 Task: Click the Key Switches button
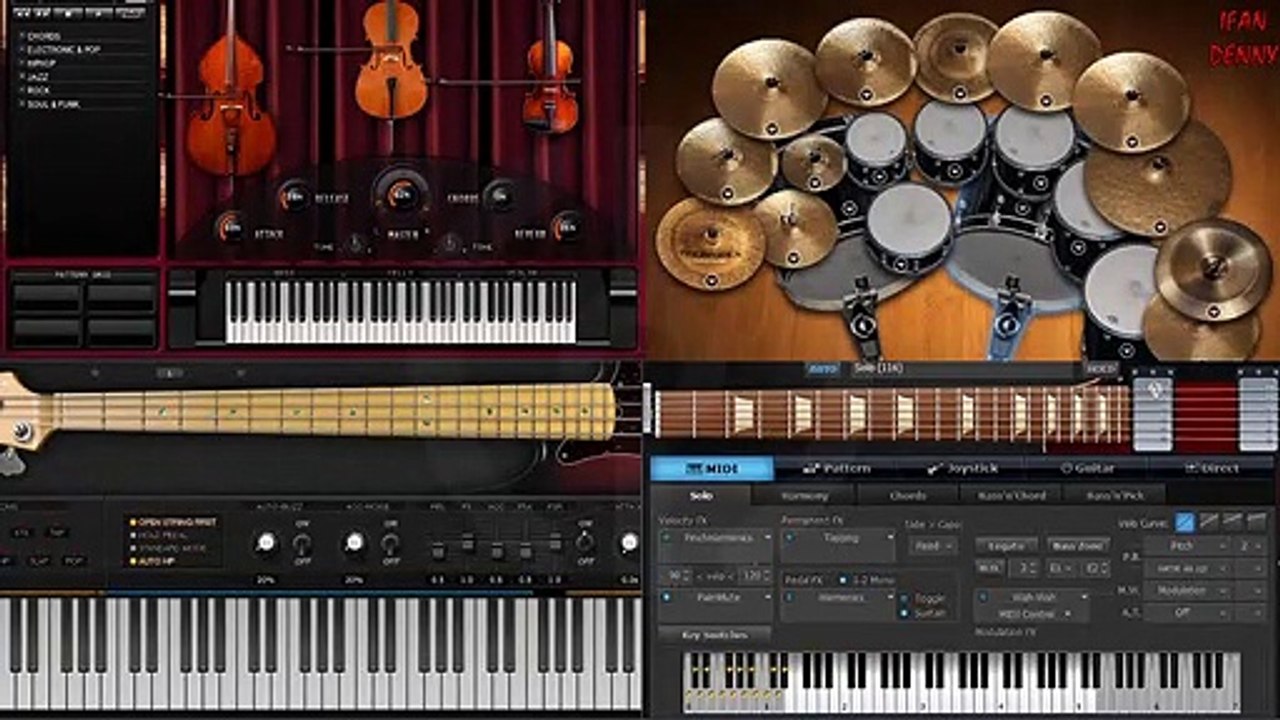(x=714, y=635)
